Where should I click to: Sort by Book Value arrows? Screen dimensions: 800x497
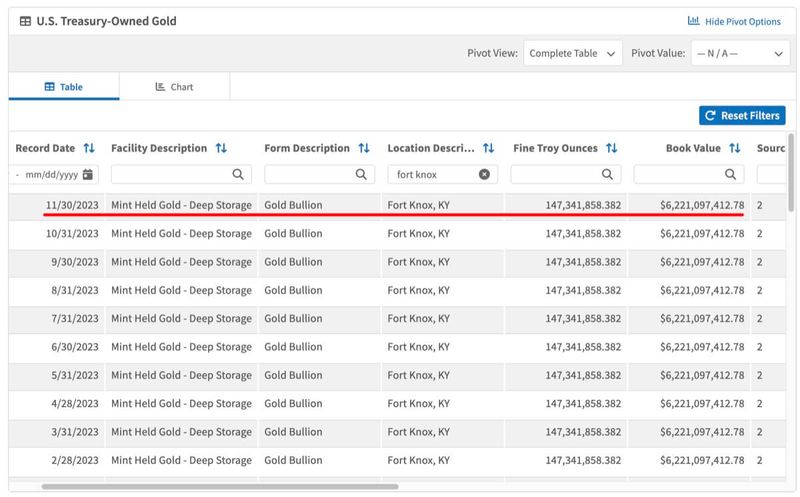tap(734, 148)
